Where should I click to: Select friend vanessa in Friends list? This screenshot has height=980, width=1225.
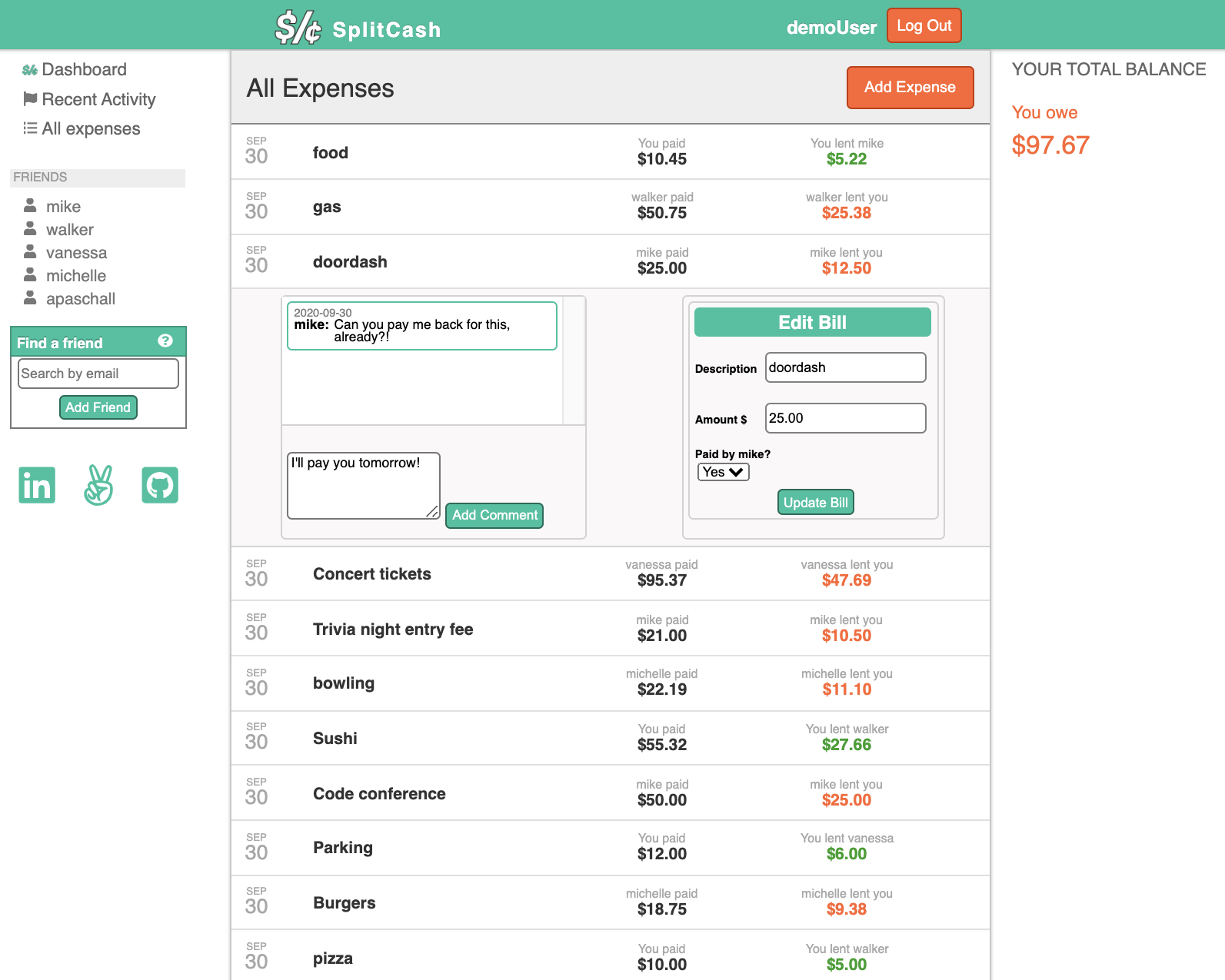coord(76,253)
